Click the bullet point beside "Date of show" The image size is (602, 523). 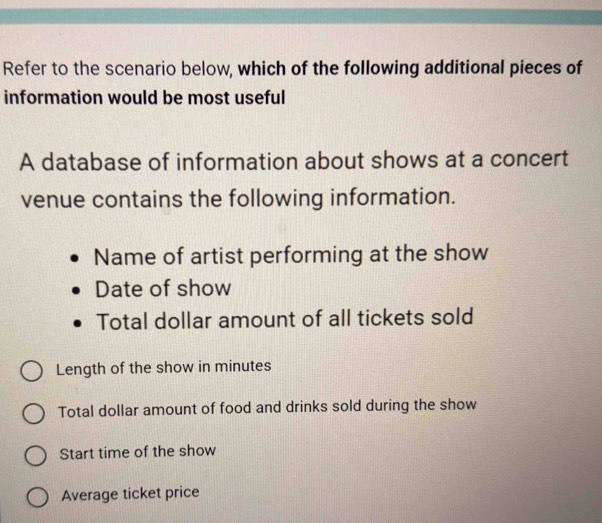pos(77,291)
